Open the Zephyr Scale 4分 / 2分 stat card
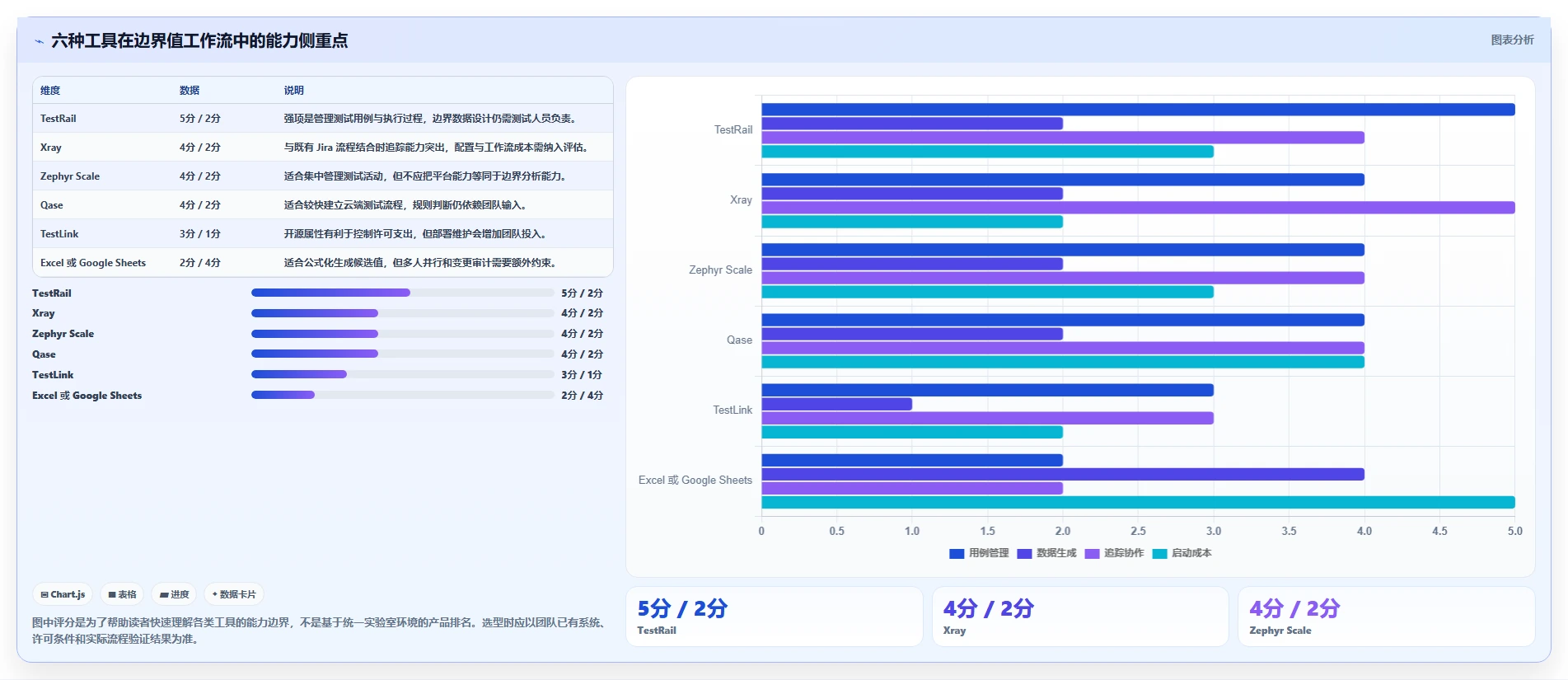This screenshot has height=680, width=1568. click(x=1386, y=617)
